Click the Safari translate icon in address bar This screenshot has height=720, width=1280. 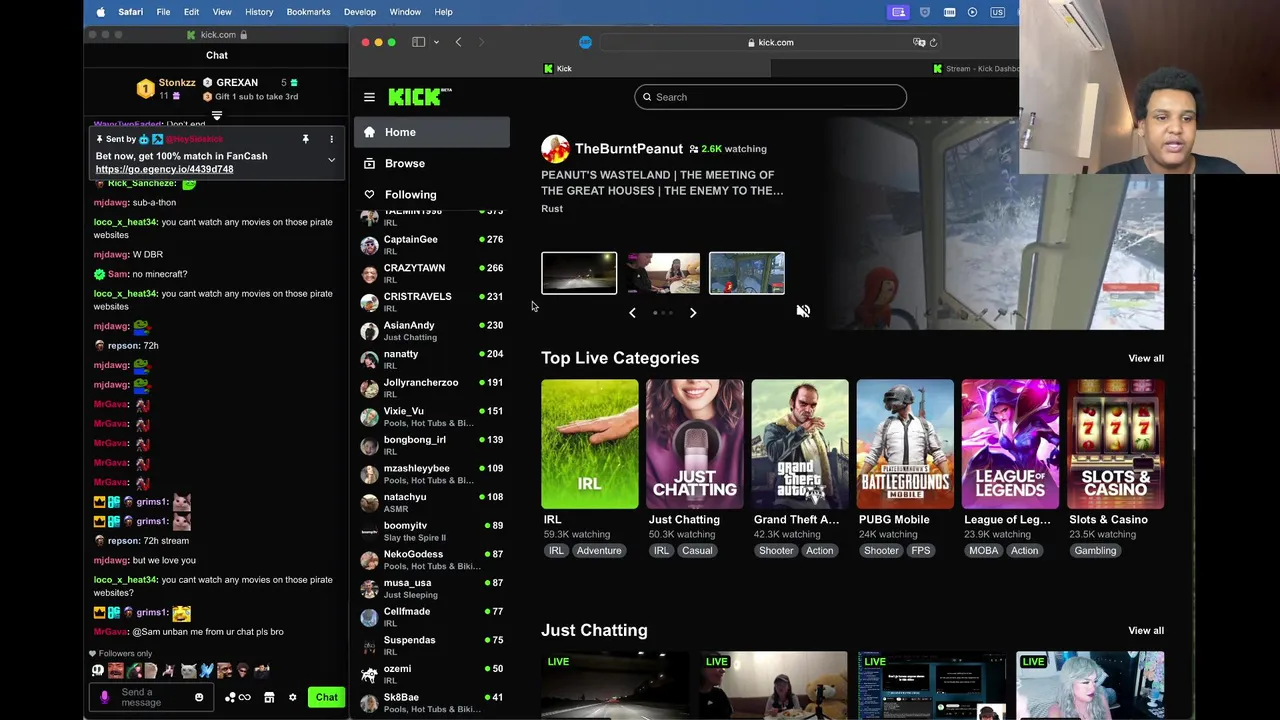coord(919,42)
